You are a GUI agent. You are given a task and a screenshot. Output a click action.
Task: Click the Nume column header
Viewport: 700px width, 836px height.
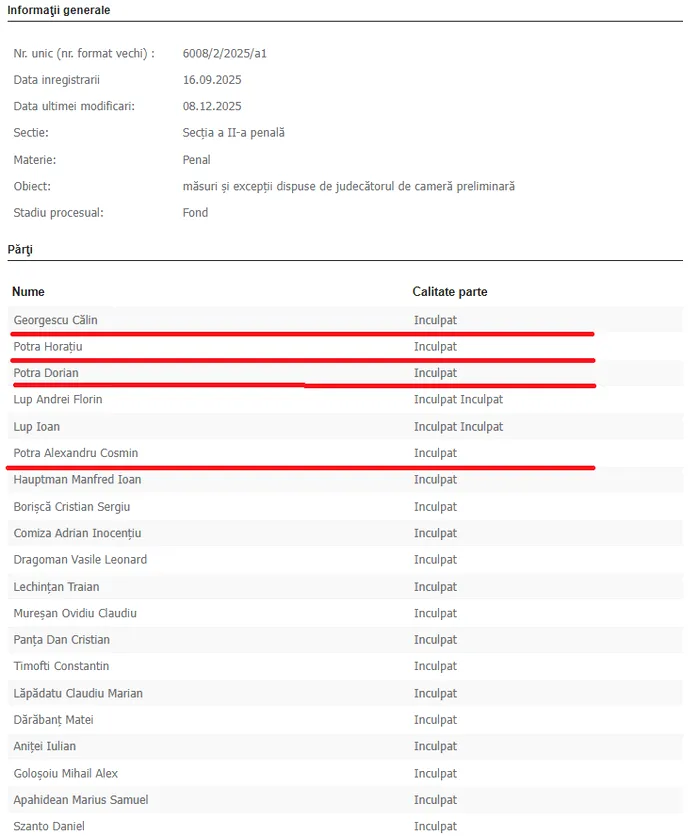[x=29, y=292]
